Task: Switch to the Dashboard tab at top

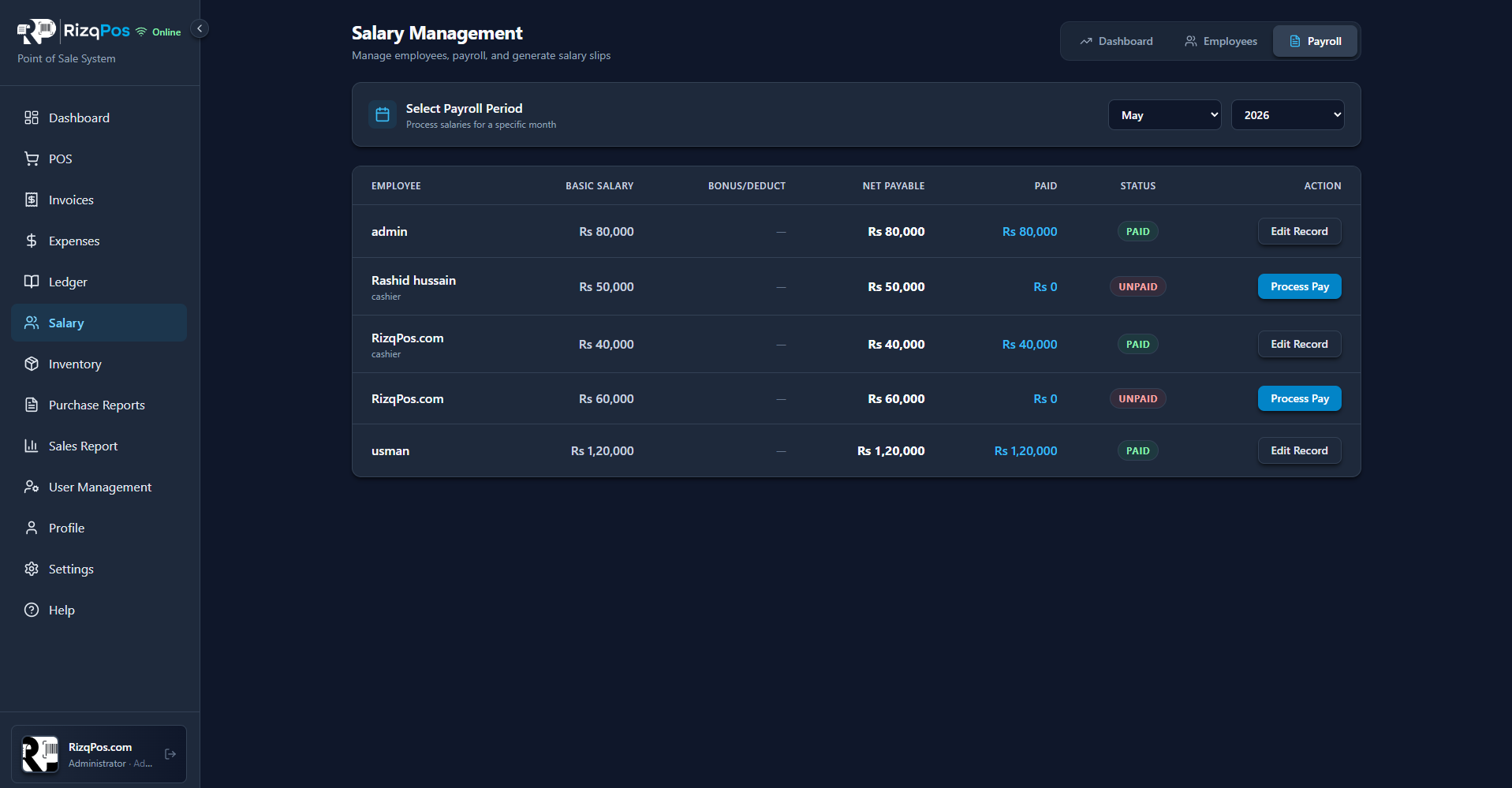Action: coord(1116,41)
